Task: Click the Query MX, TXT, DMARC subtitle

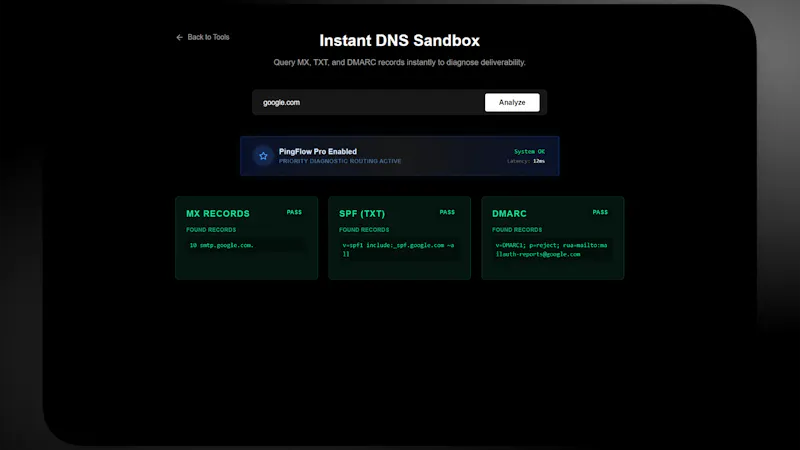Action: 399,63
